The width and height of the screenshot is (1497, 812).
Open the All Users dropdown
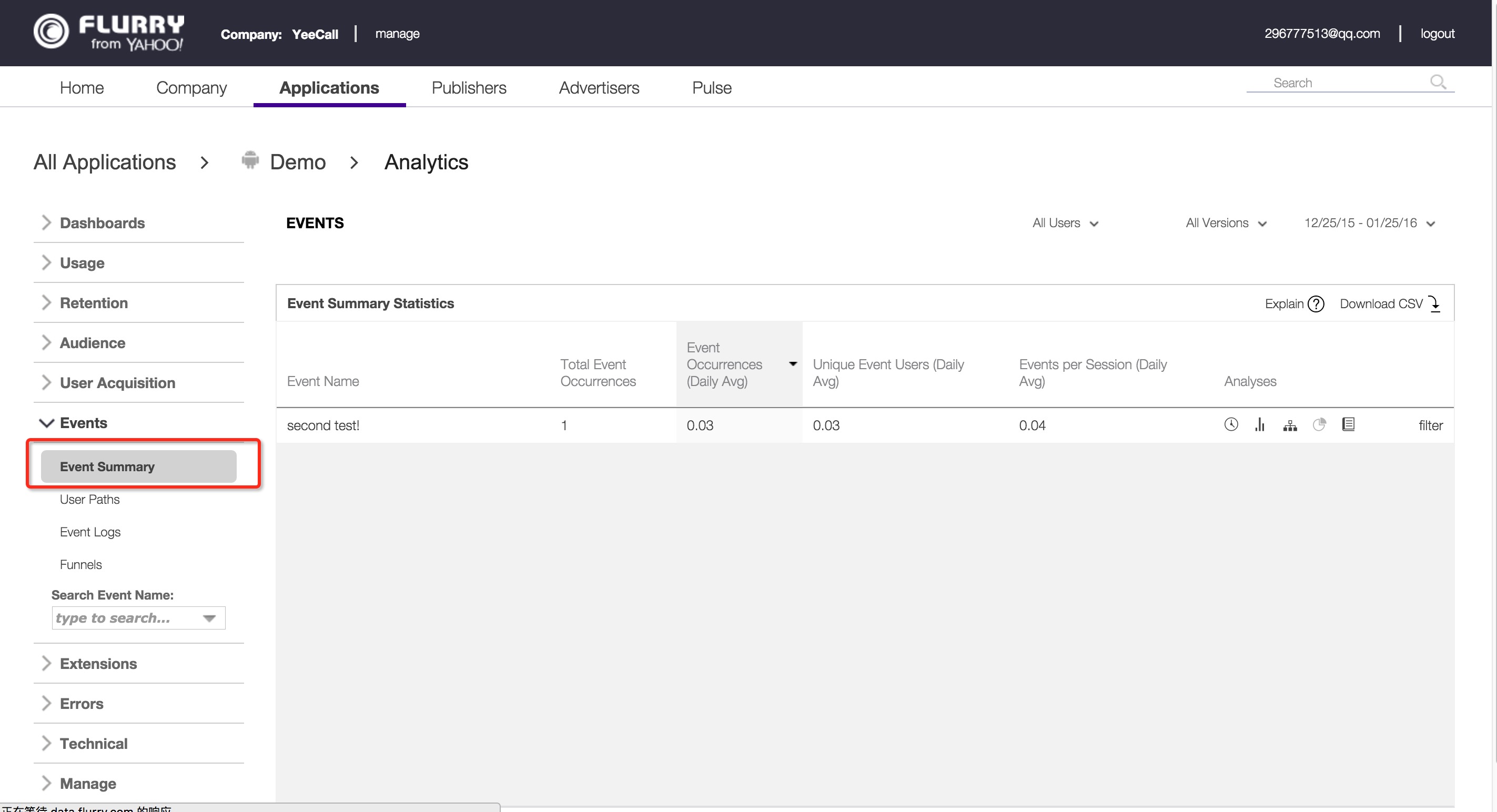tap(1065, 223)
